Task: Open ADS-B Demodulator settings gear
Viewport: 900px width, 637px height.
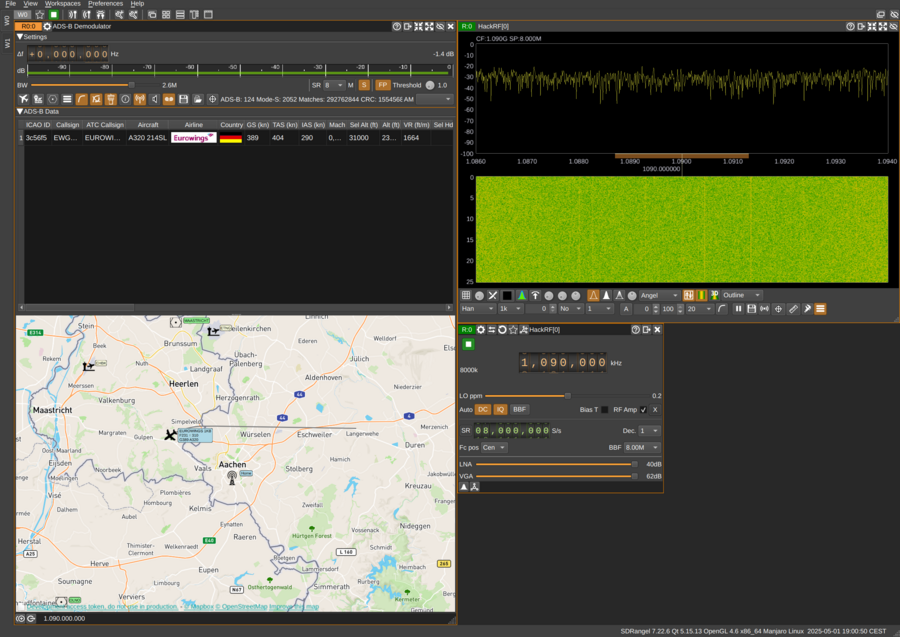Action: click(47, 26)
